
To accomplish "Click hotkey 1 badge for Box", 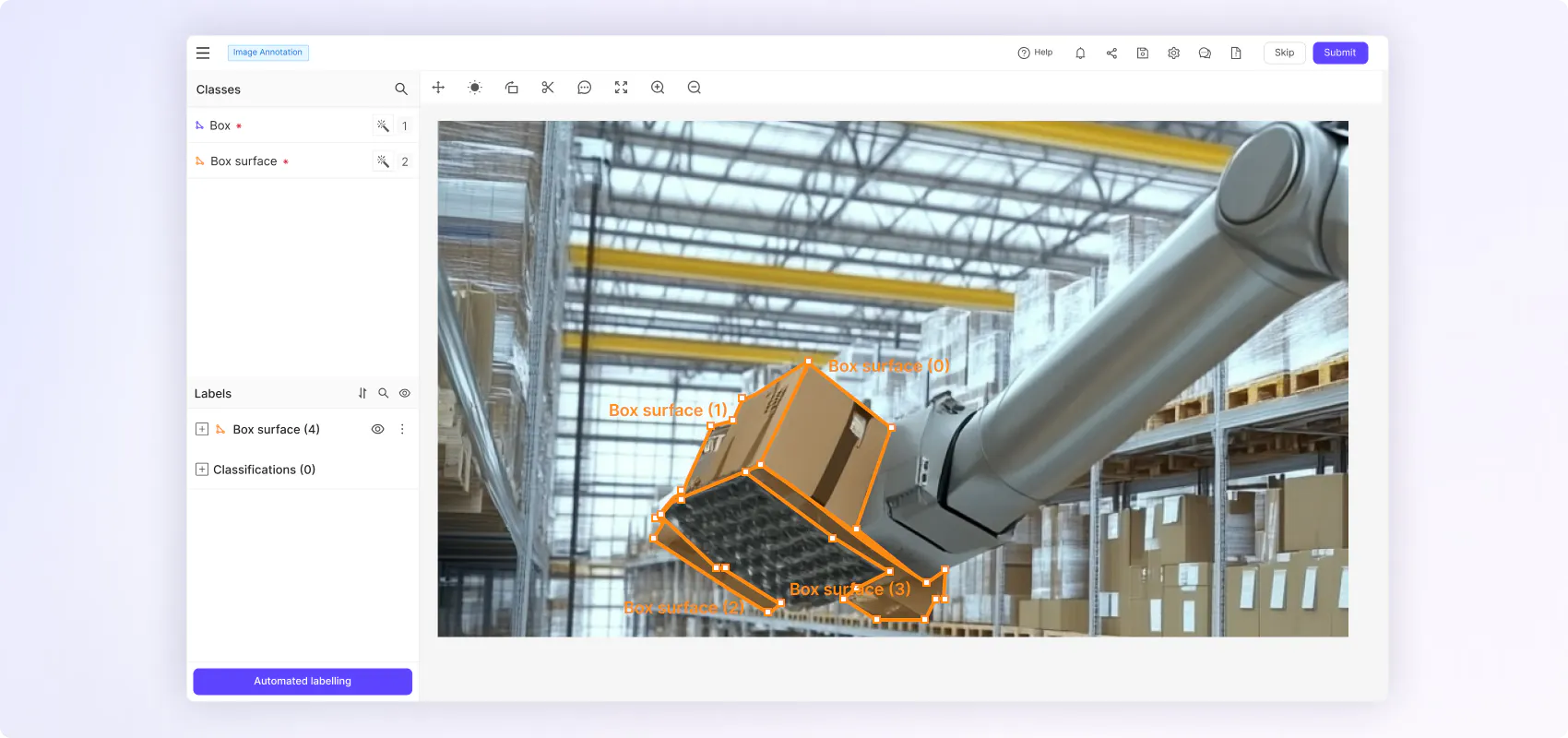I will [x=404, y=125].
